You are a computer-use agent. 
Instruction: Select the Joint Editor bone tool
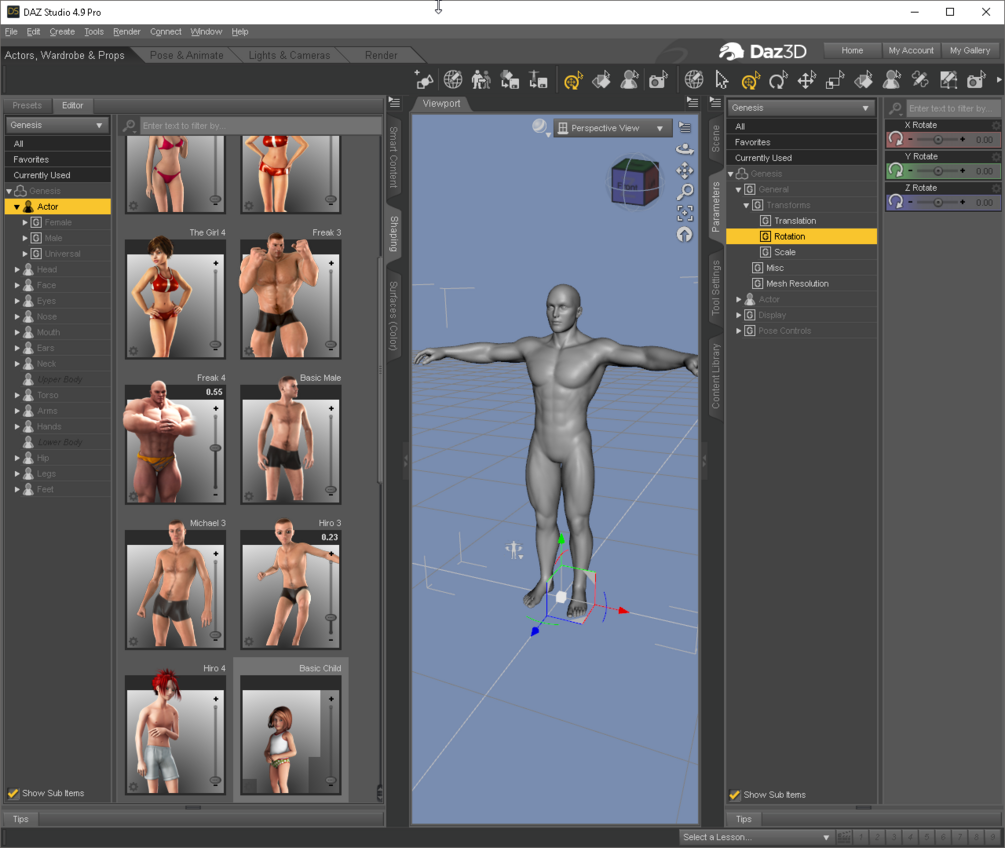920,80
